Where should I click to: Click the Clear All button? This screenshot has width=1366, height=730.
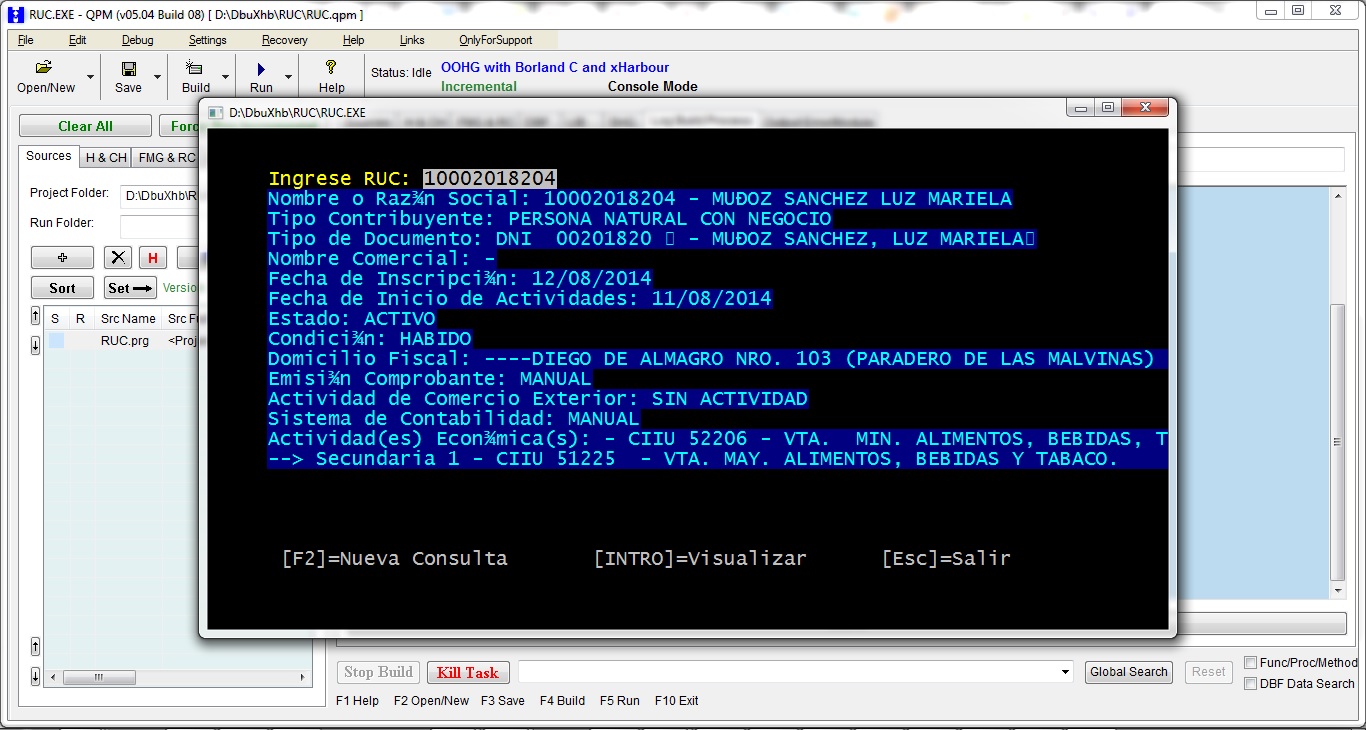click(85, 126)
